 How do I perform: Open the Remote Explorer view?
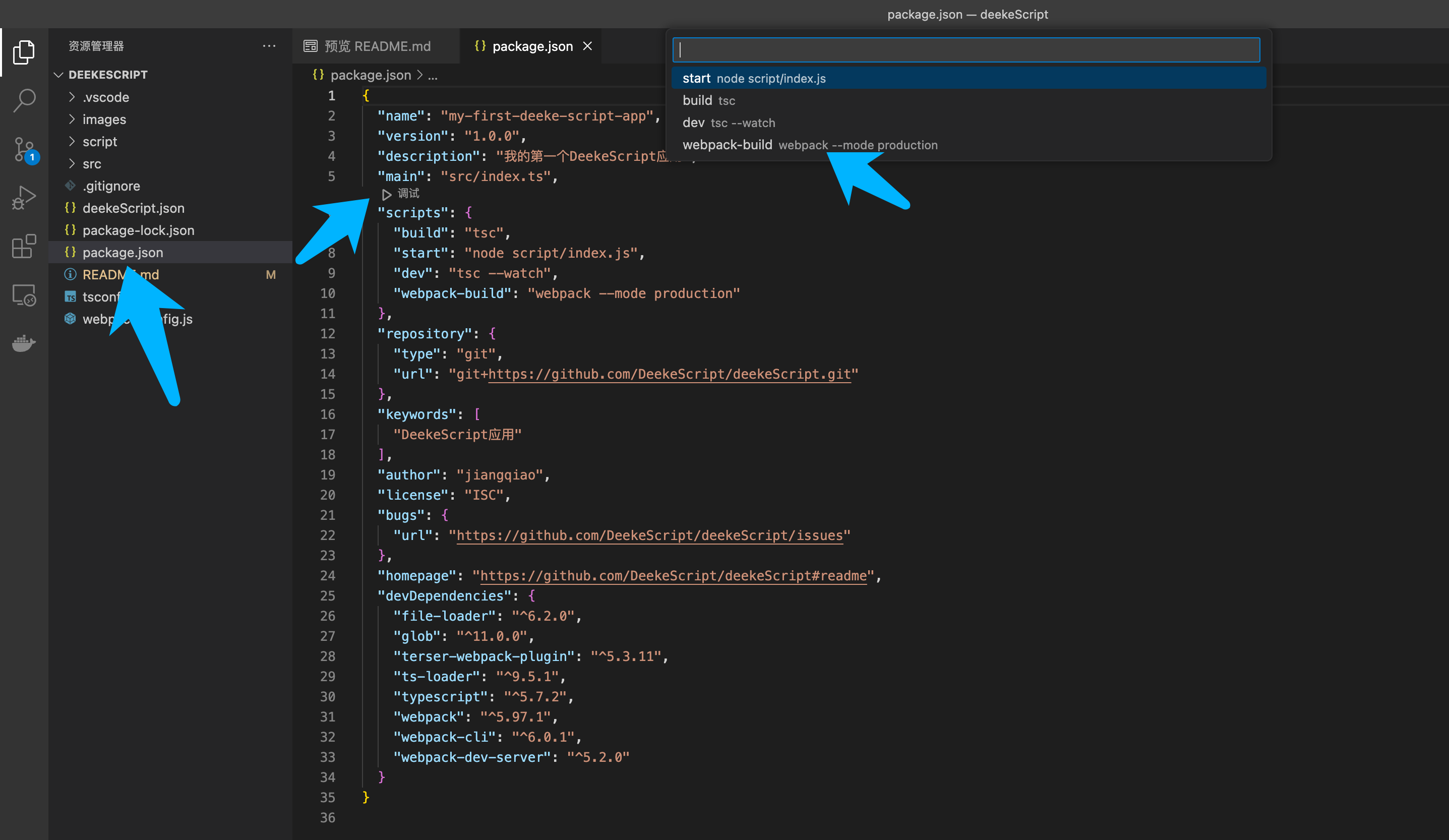pos(24,295)
